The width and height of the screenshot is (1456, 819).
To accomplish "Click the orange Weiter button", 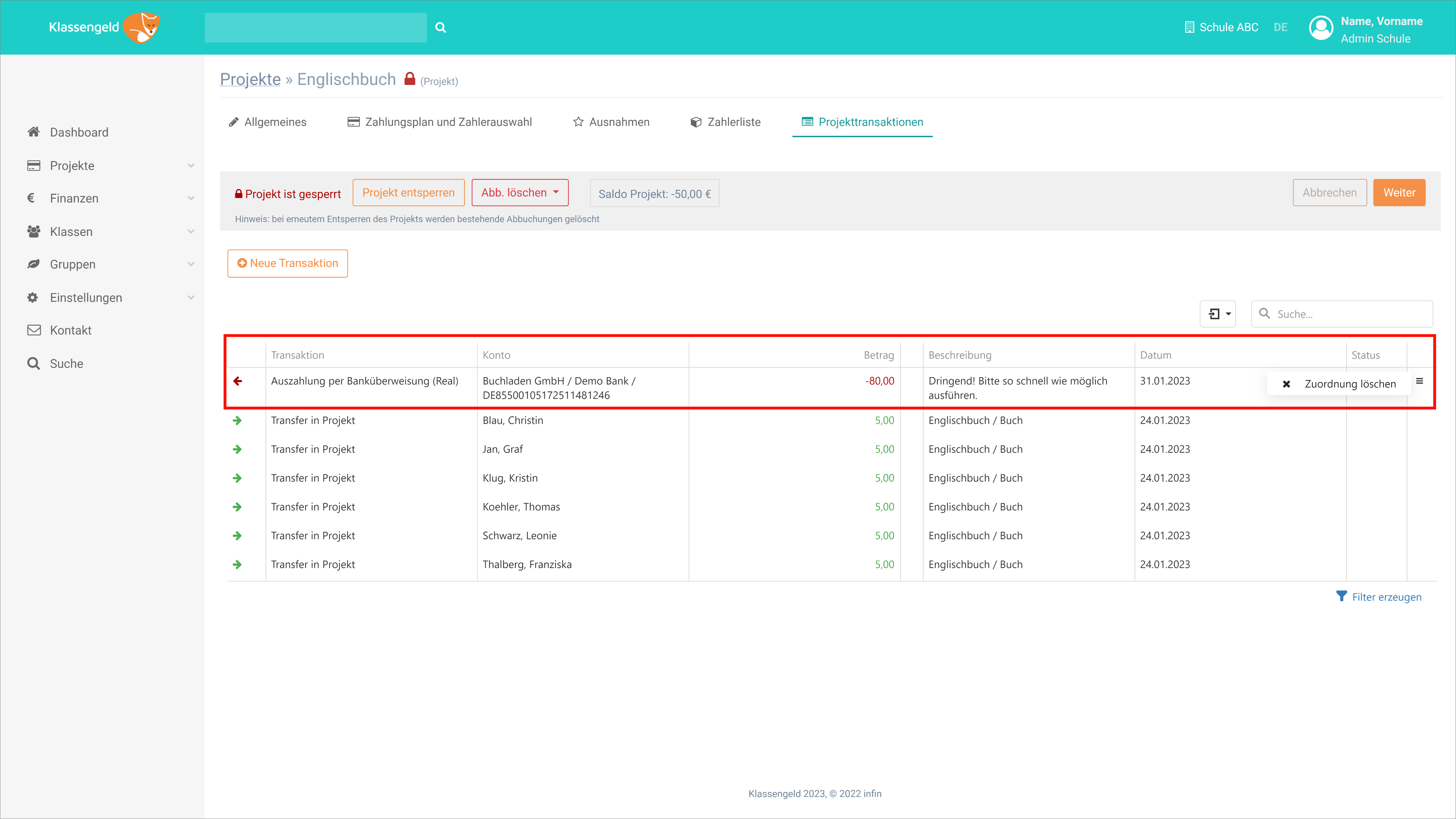I will 1399,193.
